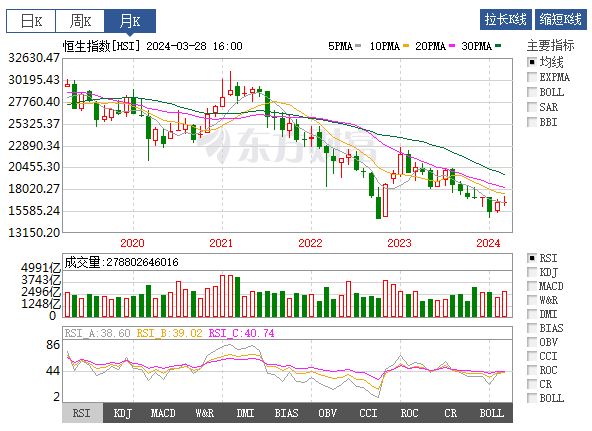Click the 2024 year axis label
Image resolution: width=592 pixels, height=431 pixels.
488,243
